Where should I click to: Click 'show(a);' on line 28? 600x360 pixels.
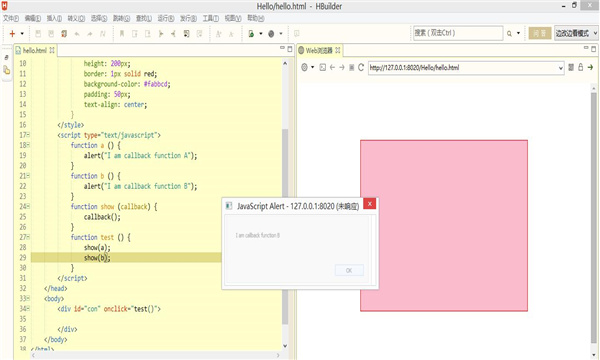coord(97,247)
